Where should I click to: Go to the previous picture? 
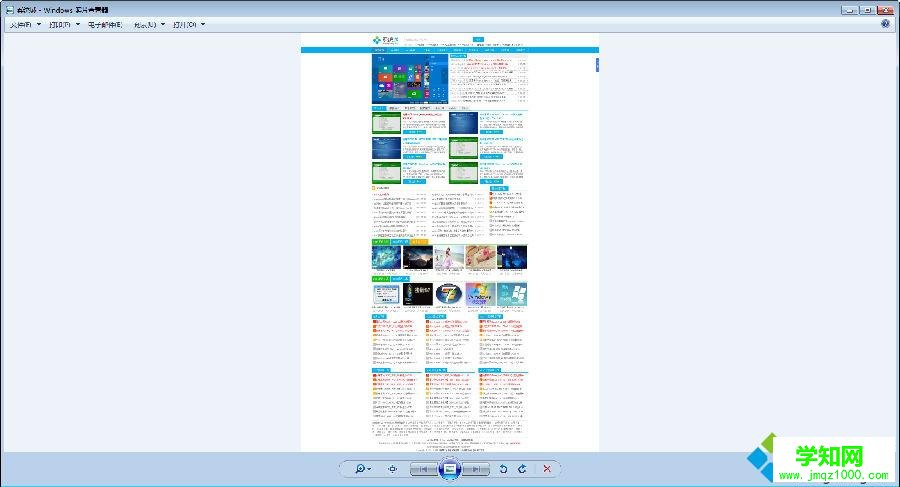coord(424,469)
